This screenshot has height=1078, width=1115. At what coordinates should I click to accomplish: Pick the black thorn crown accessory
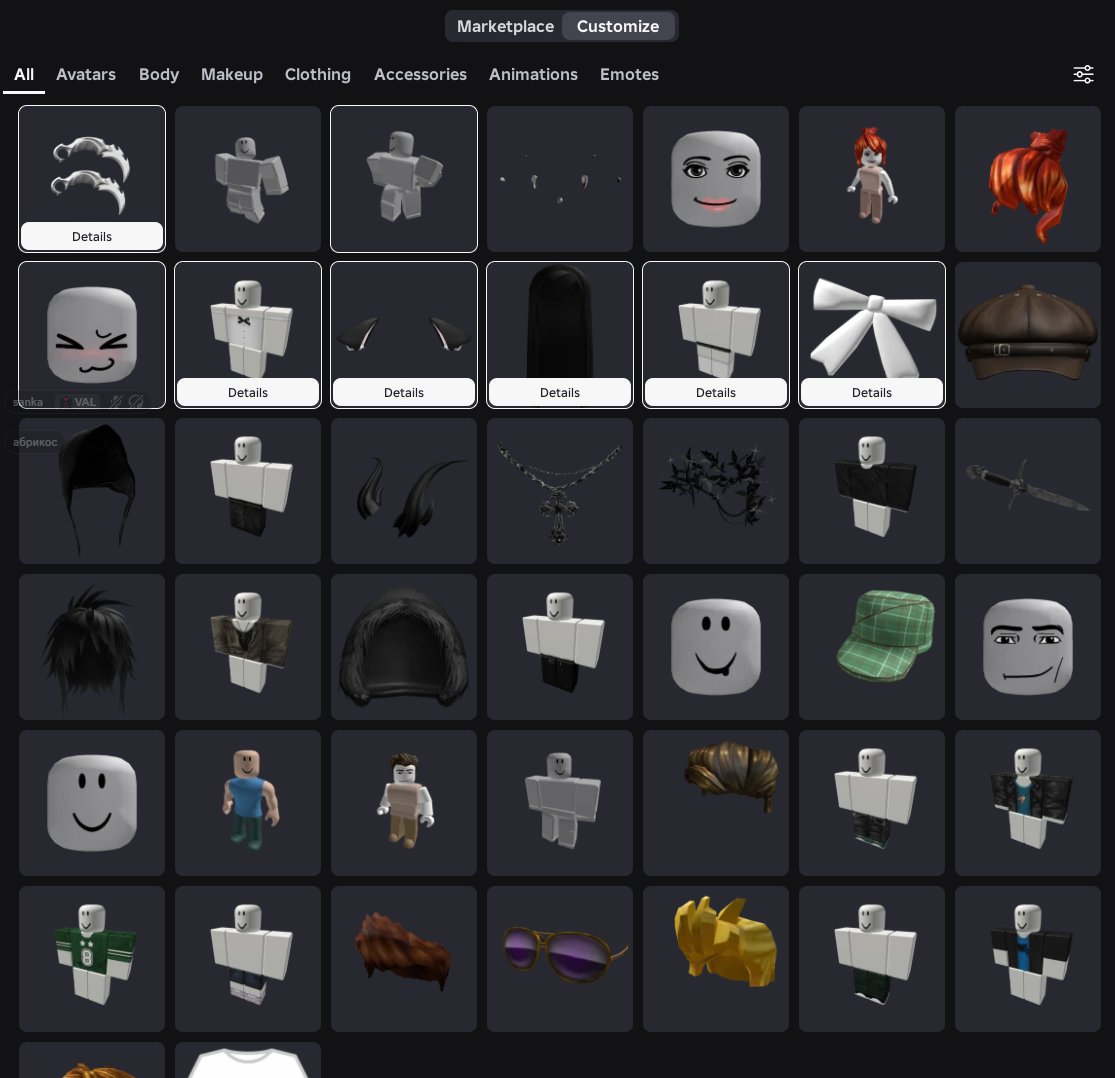pyautogui.click(x=716, y=491)
